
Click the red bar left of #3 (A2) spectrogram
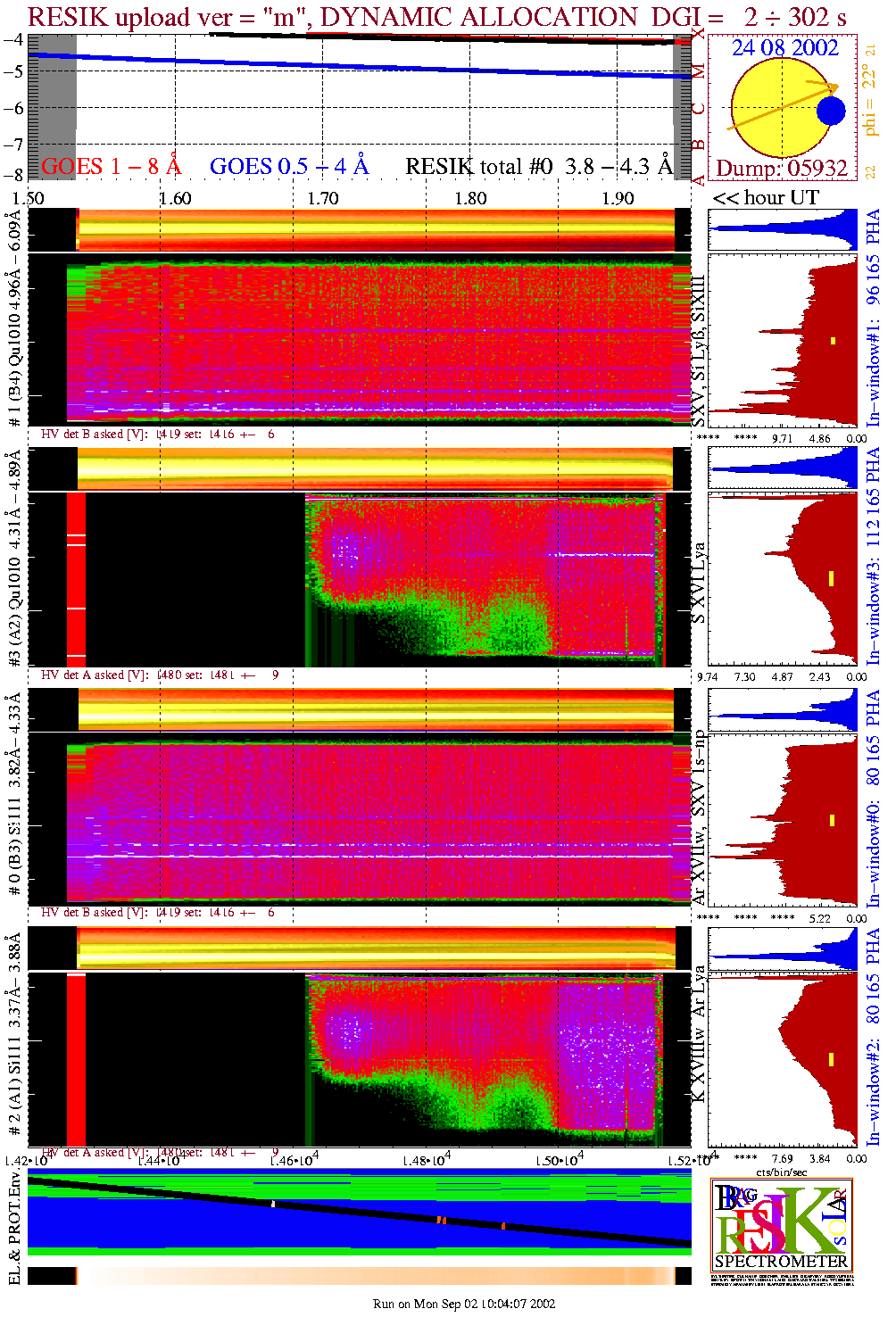click(x=76, y=579)
